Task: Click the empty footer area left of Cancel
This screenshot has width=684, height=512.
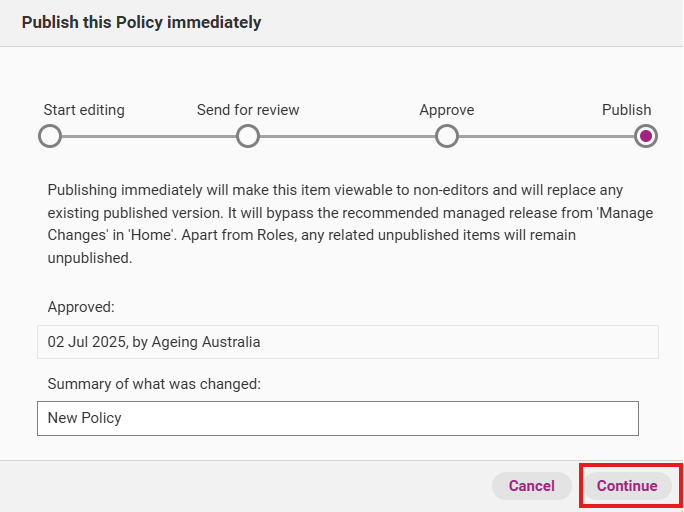Action: [x=250, y=486]
